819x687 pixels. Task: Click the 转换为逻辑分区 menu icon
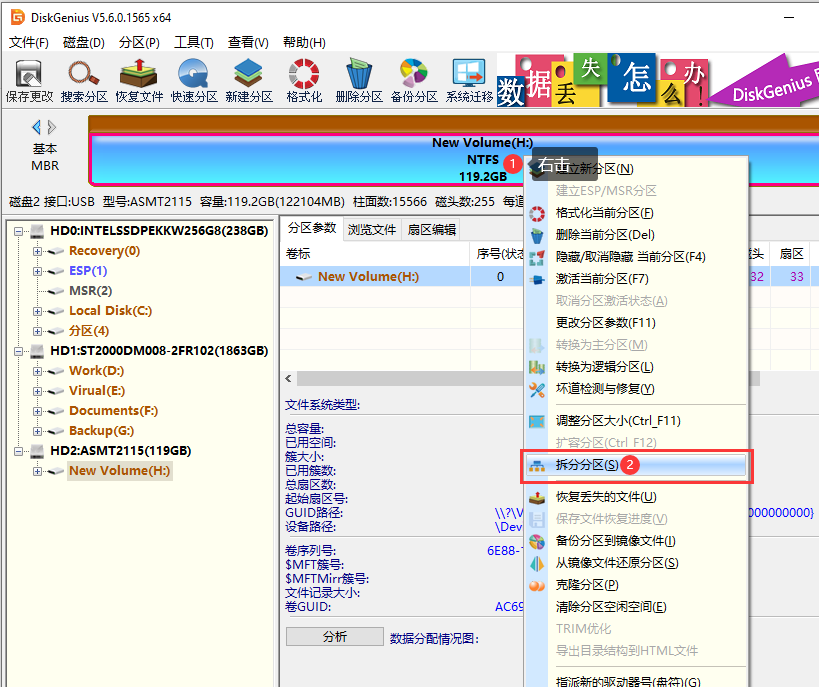[x=537, y=367]
